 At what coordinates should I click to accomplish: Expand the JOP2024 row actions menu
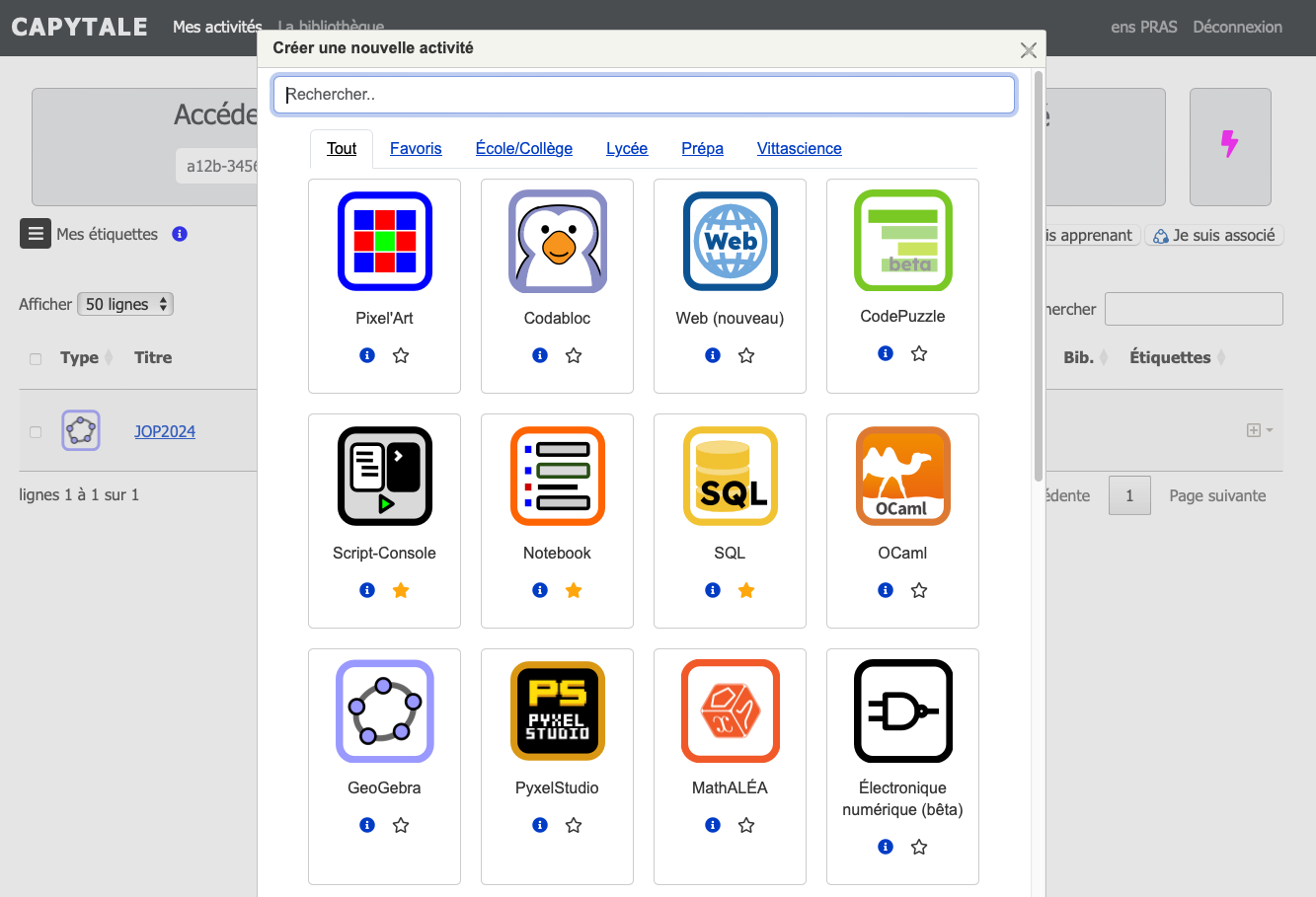(x=1259, y=430)
